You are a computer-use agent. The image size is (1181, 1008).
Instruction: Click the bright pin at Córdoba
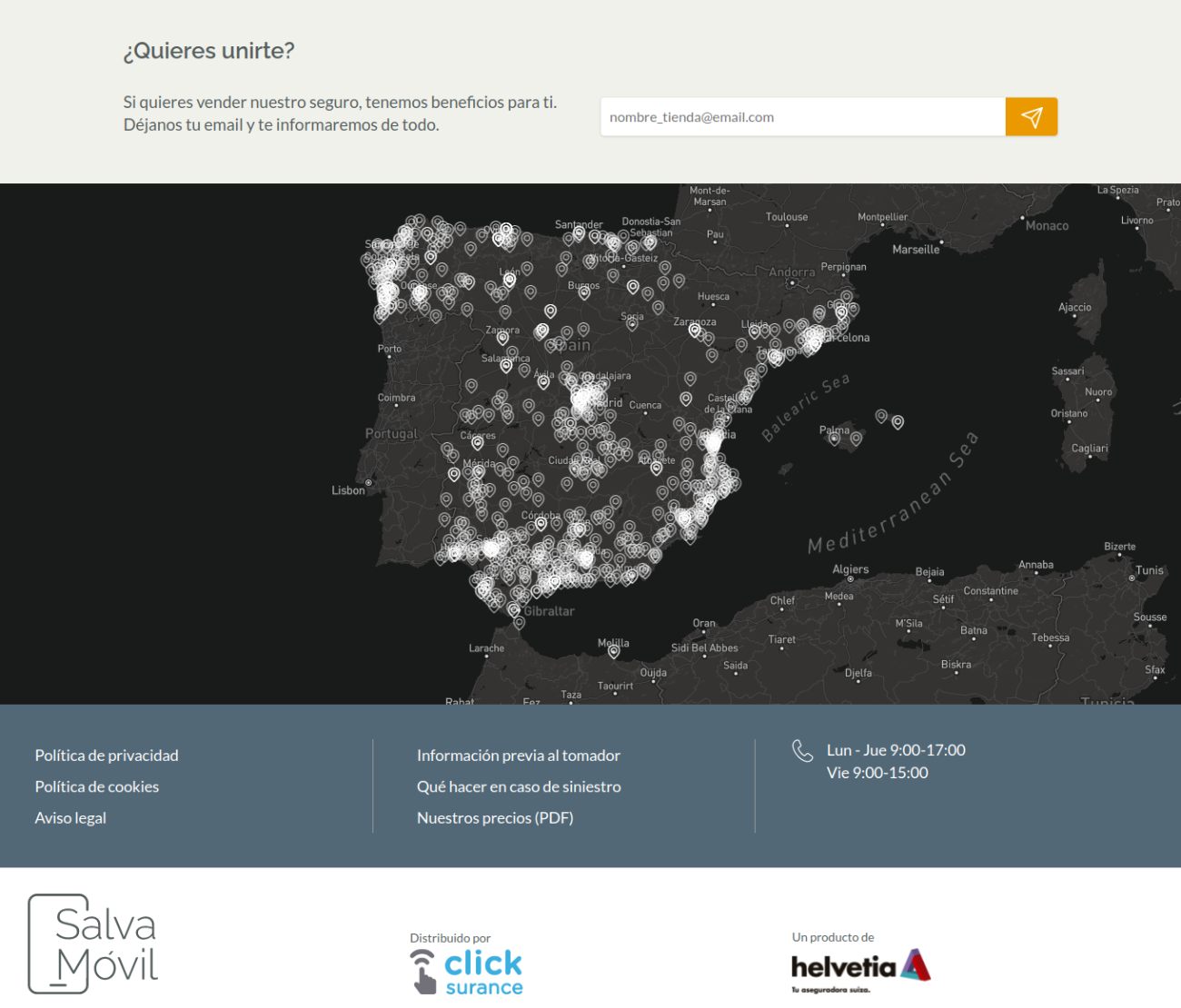tap(541, 523)
